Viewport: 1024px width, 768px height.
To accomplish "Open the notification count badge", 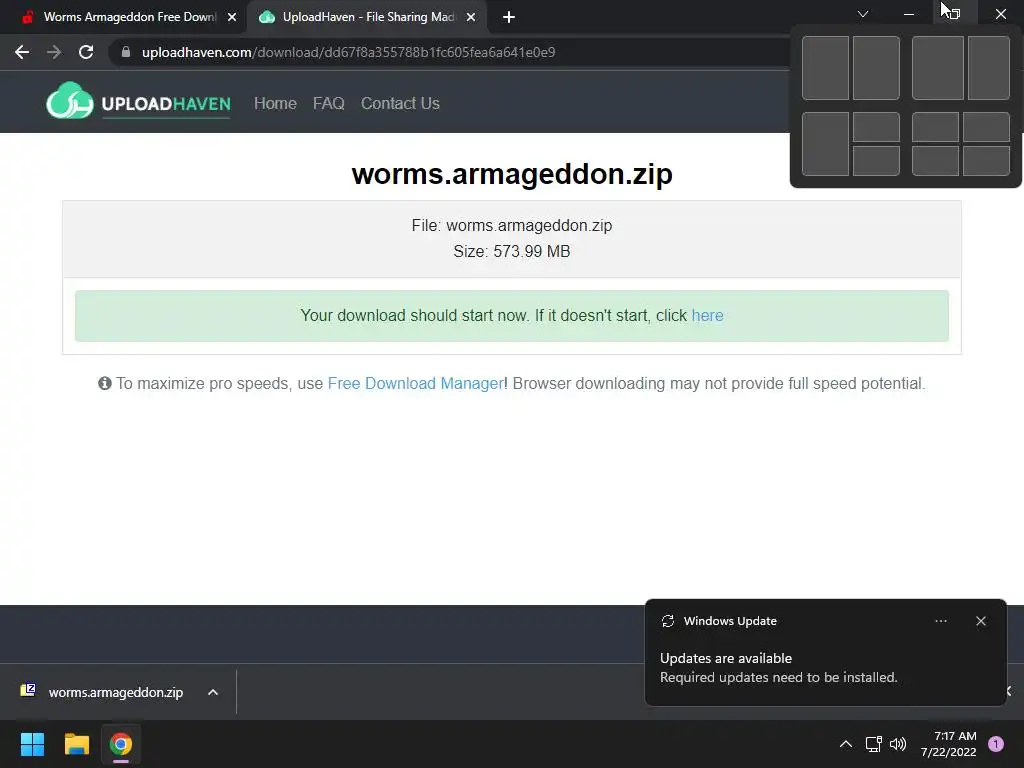I will (x=996, y=744).
